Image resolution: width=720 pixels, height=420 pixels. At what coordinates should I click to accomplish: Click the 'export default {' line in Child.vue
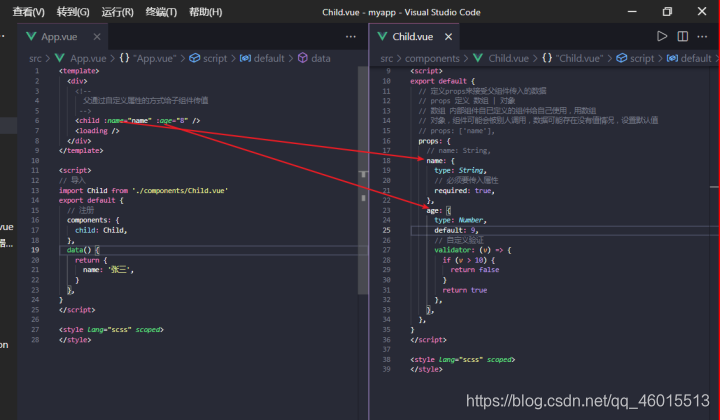tap(443, 81)
